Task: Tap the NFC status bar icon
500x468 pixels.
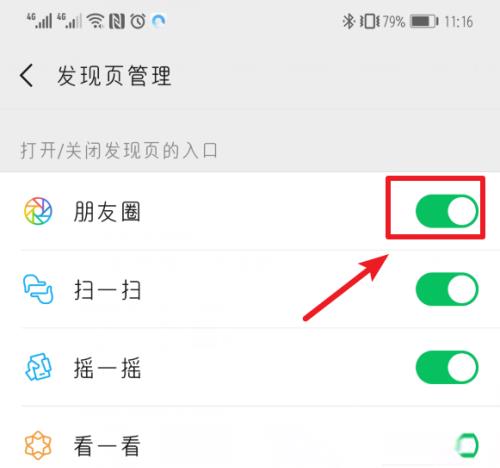Action: pos(117,21)
